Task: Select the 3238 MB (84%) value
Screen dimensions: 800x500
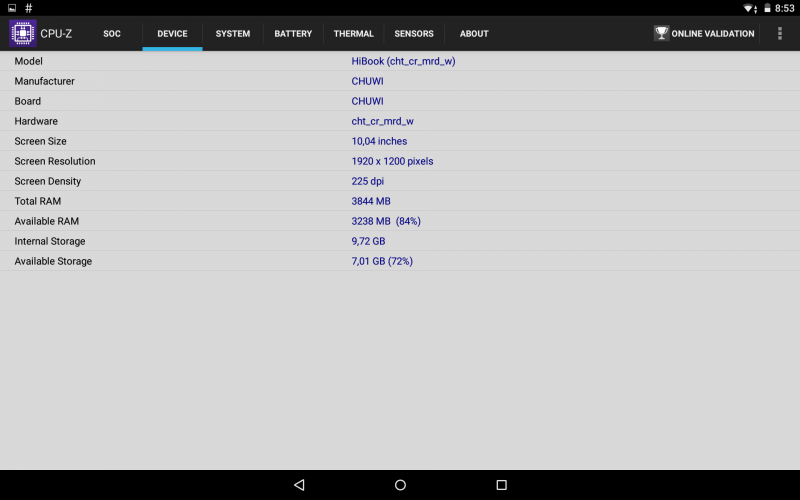Action: click(x=386, y=221)
